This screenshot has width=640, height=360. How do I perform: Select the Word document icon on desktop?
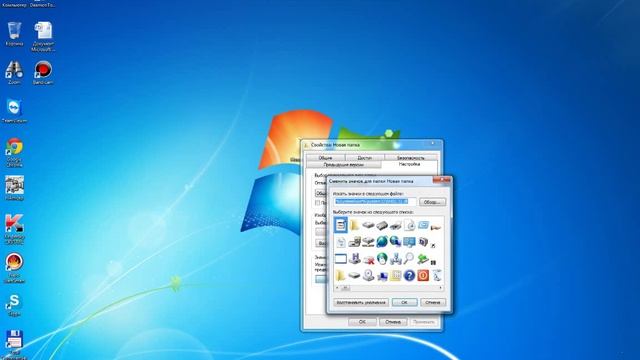click(x=43, y=37)
